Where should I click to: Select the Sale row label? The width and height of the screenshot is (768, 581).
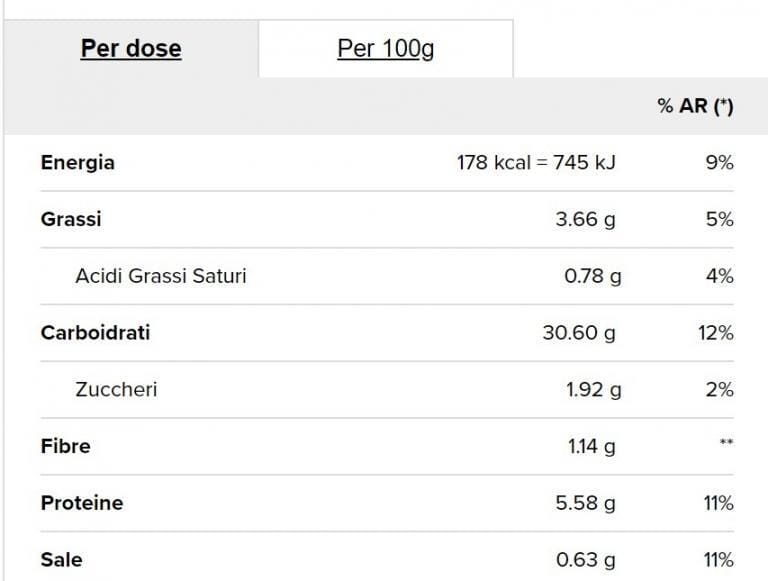tap(62, 560)
